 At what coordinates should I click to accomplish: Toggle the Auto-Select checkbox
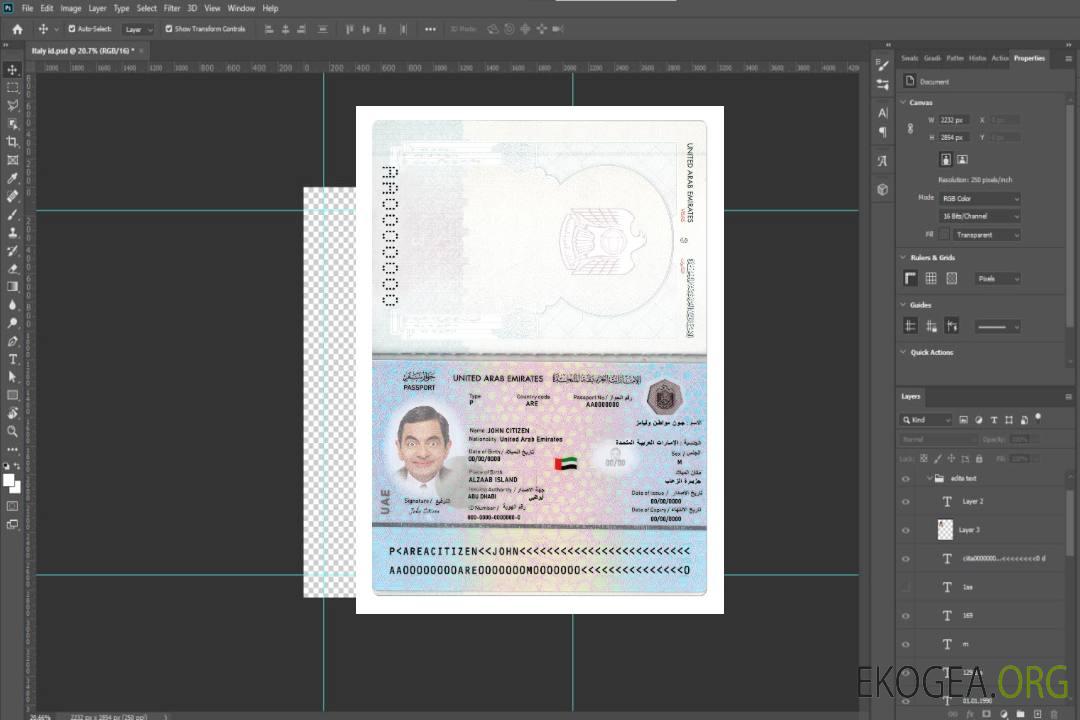72,29
